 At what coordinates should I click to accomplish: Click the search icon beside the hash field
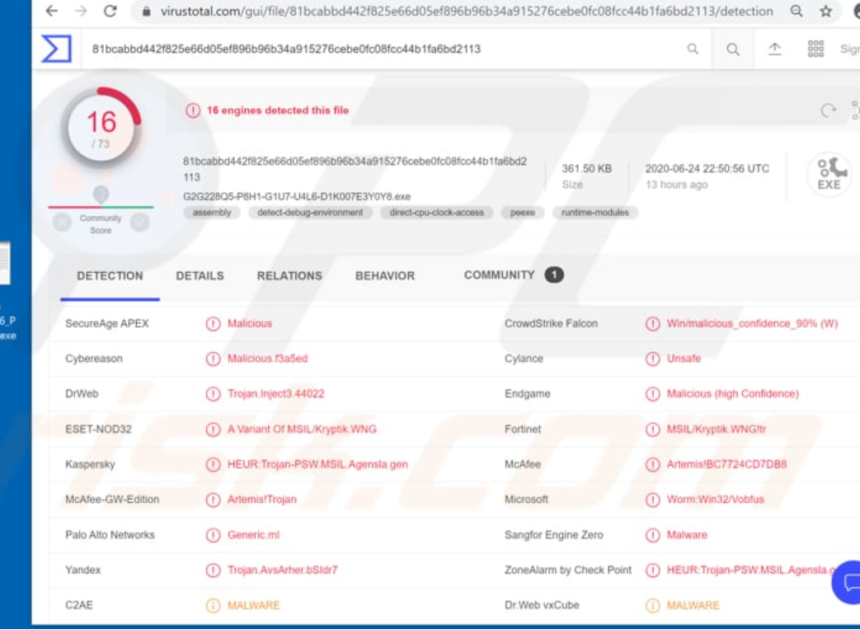[x=694, y=48]
